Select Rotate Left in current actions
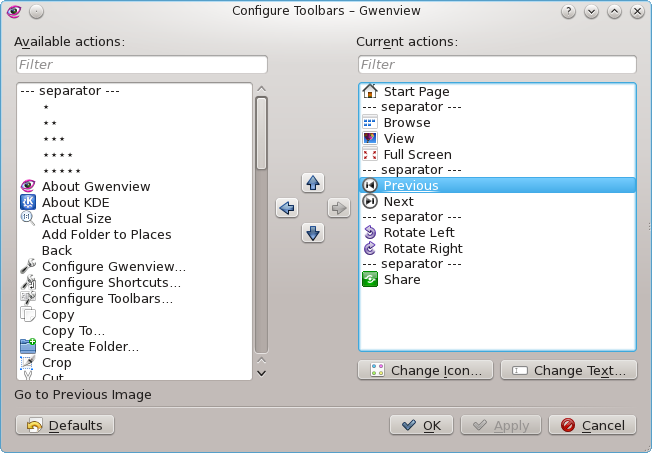 [x=412, y=233]
